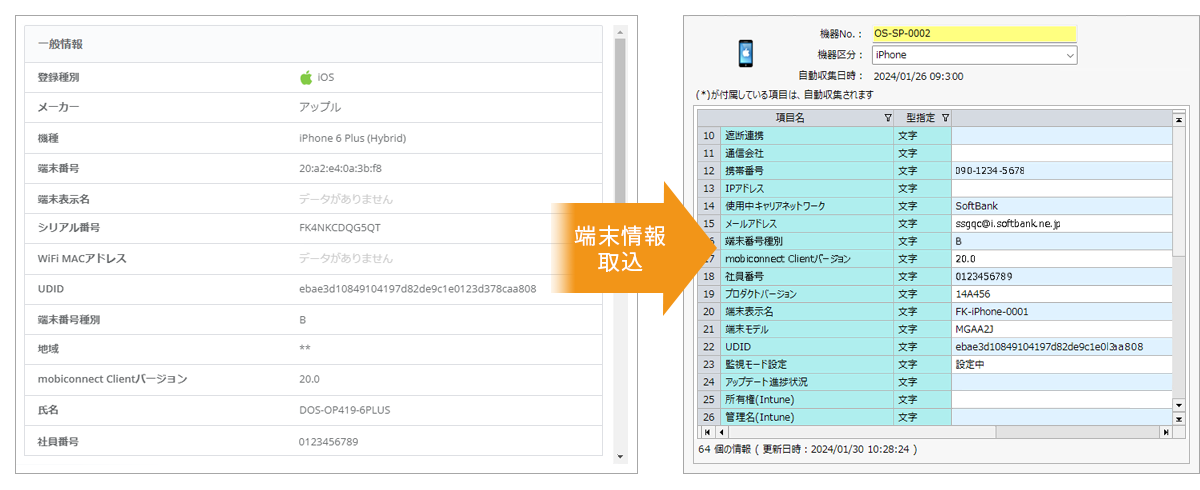Click the 登録種別 label
This screenshot has height=490, width=1200.
click(58, 77)
